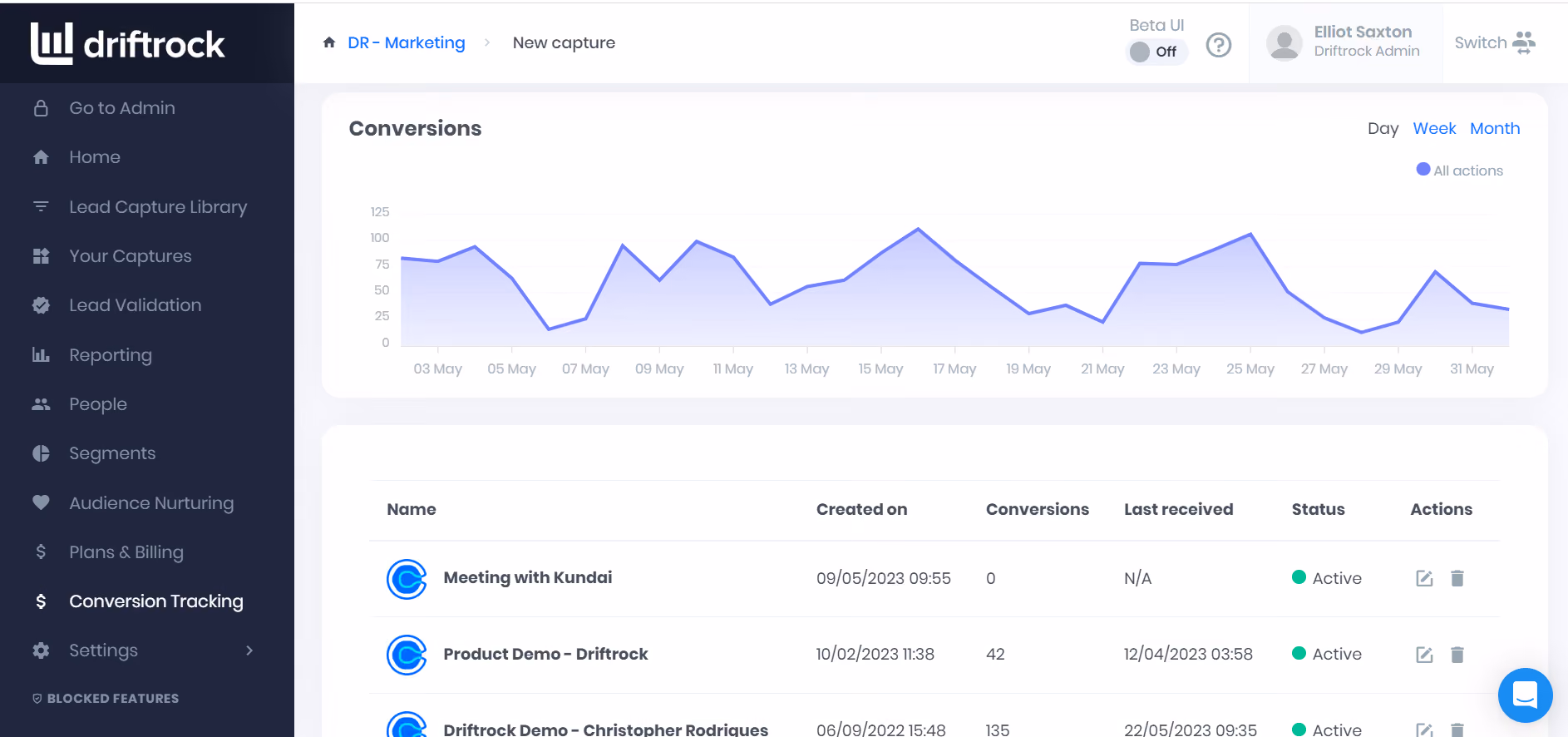Navigate to Your Captures
This screenshot has width=1568, height=737.
point(131,256)
